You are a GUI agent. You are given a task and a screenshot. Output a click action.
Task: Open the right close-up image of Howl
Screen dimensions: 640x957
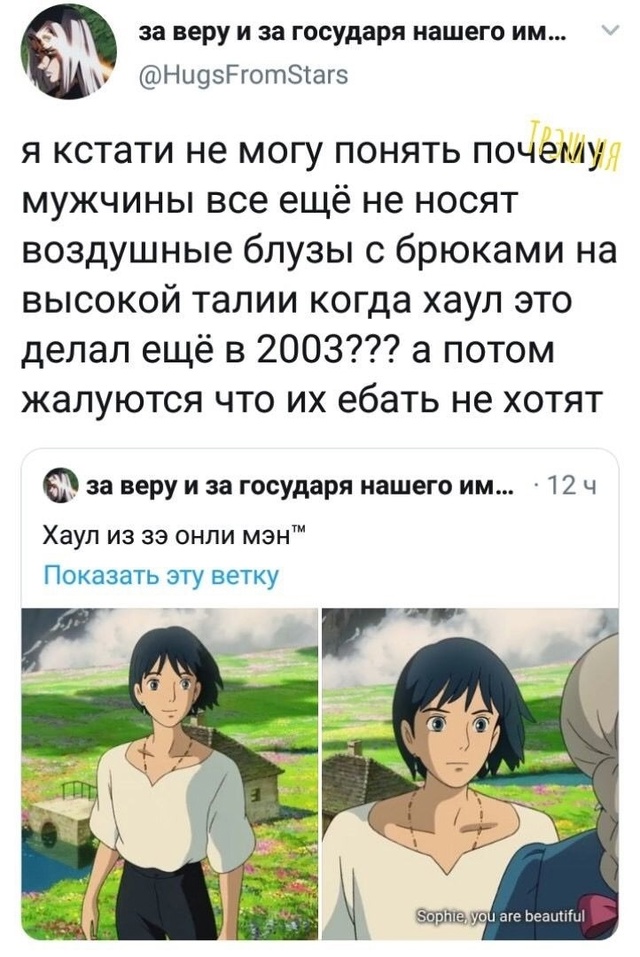[470, 774]
